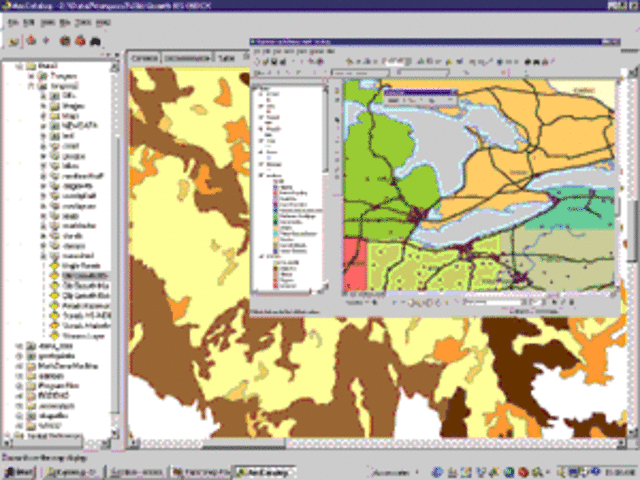Screen dimensions: 640x480
Task: Click the catalog tree vertical scrollbar
Action: [x=115, y=249]
